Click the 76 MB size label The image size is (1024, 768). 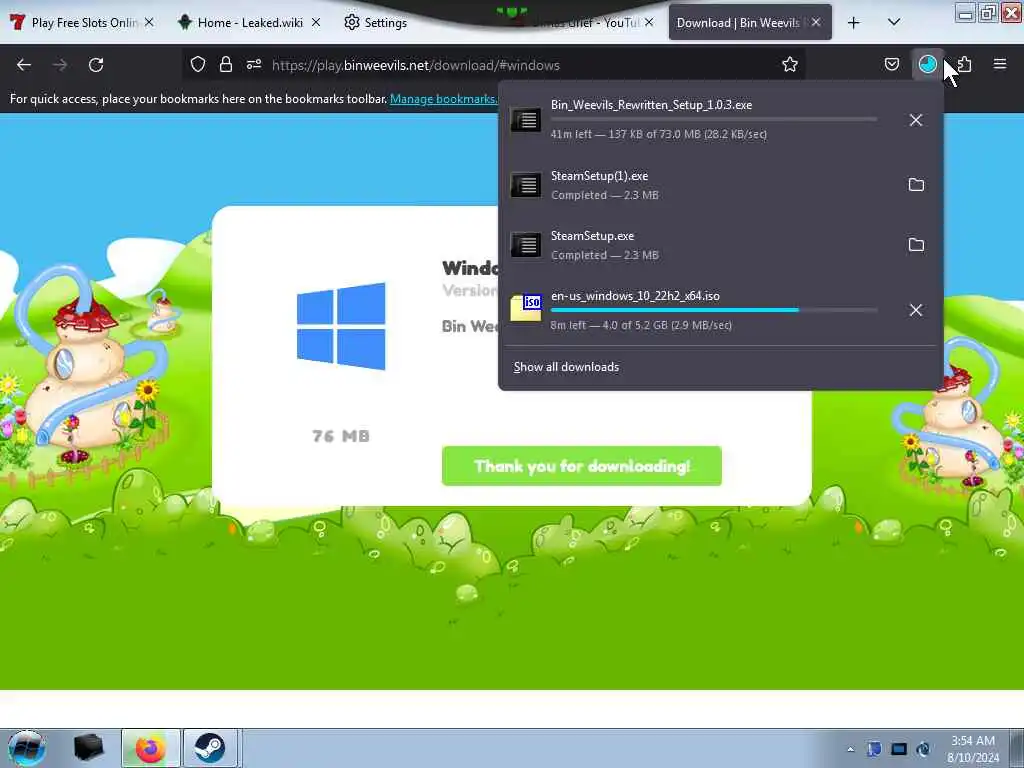[x=341, y=436]
